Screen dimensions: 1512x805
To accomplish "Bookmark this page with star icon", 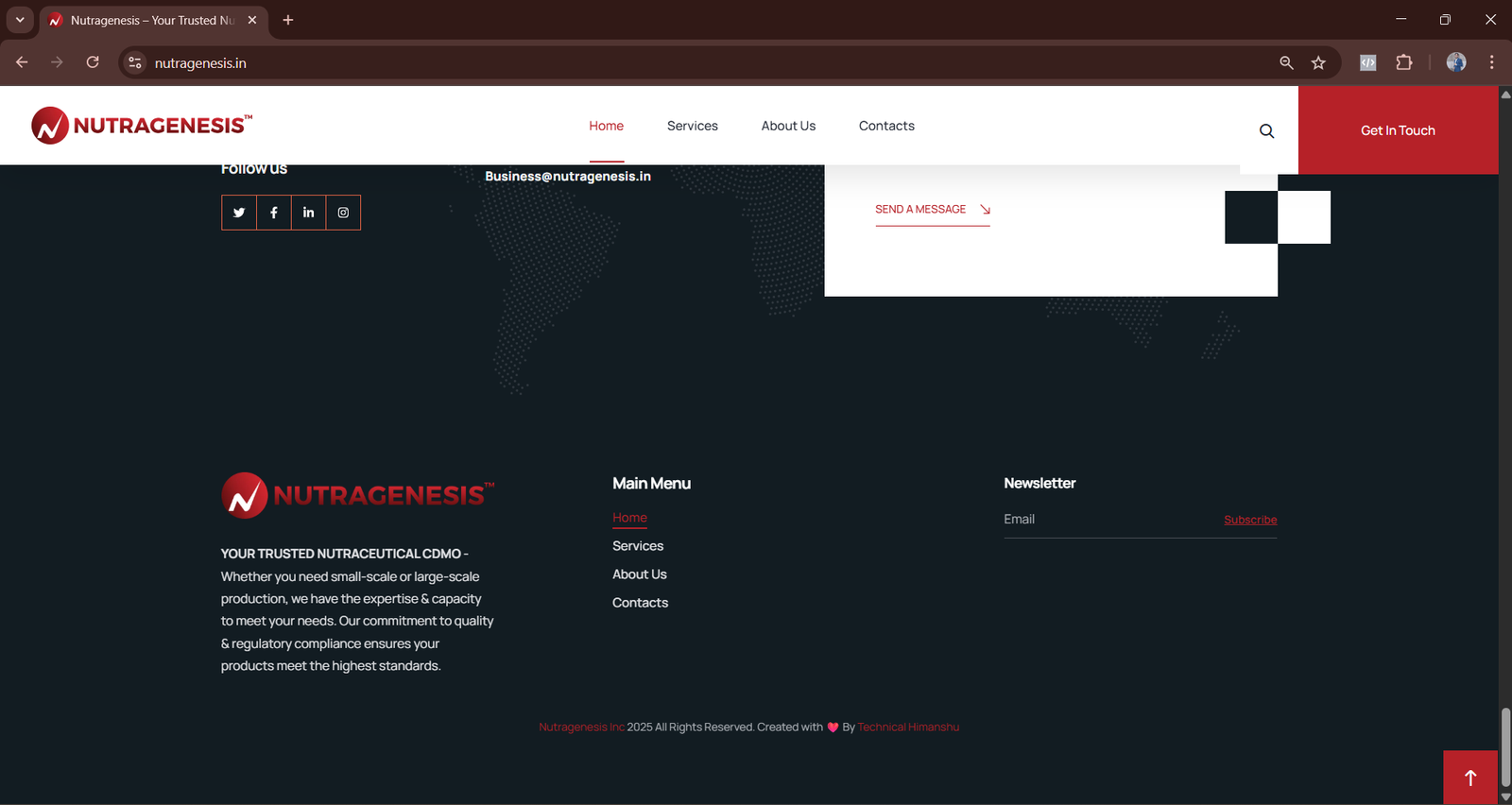I will pyautogui.click(x=1318, y=62).
